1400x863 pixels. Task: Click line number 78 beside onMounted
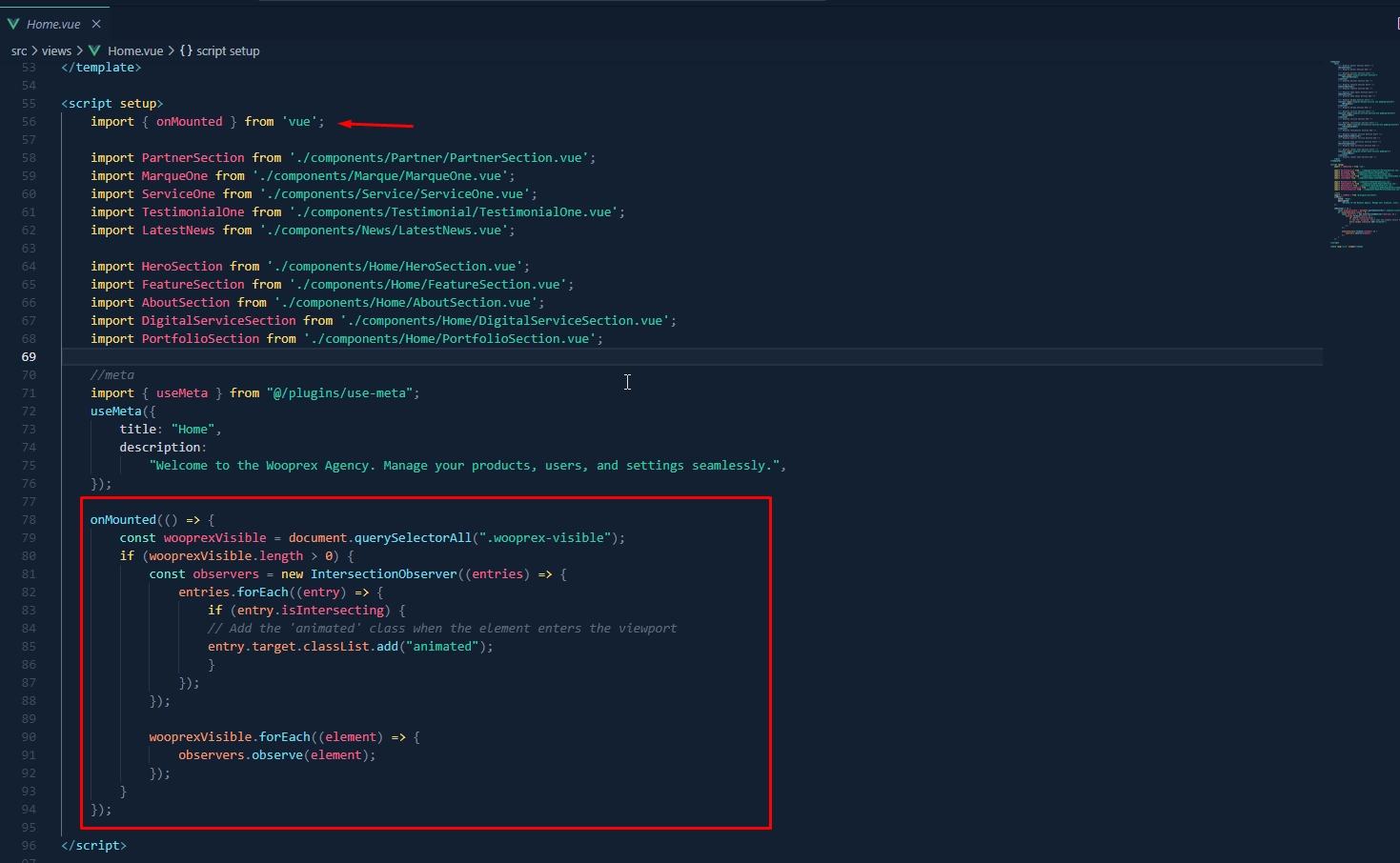29,520
